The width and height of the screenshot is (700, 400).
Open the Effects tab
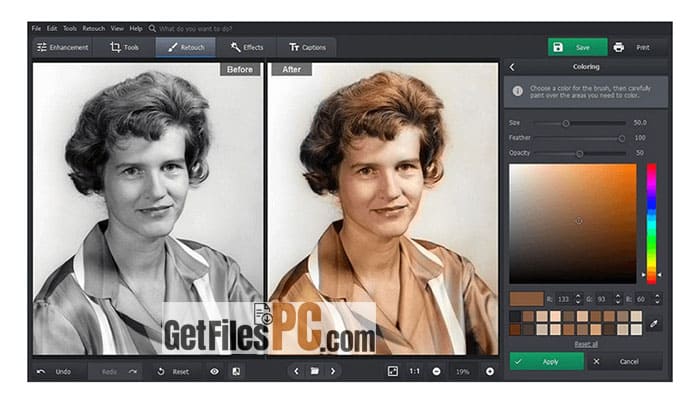click(246, 47)
